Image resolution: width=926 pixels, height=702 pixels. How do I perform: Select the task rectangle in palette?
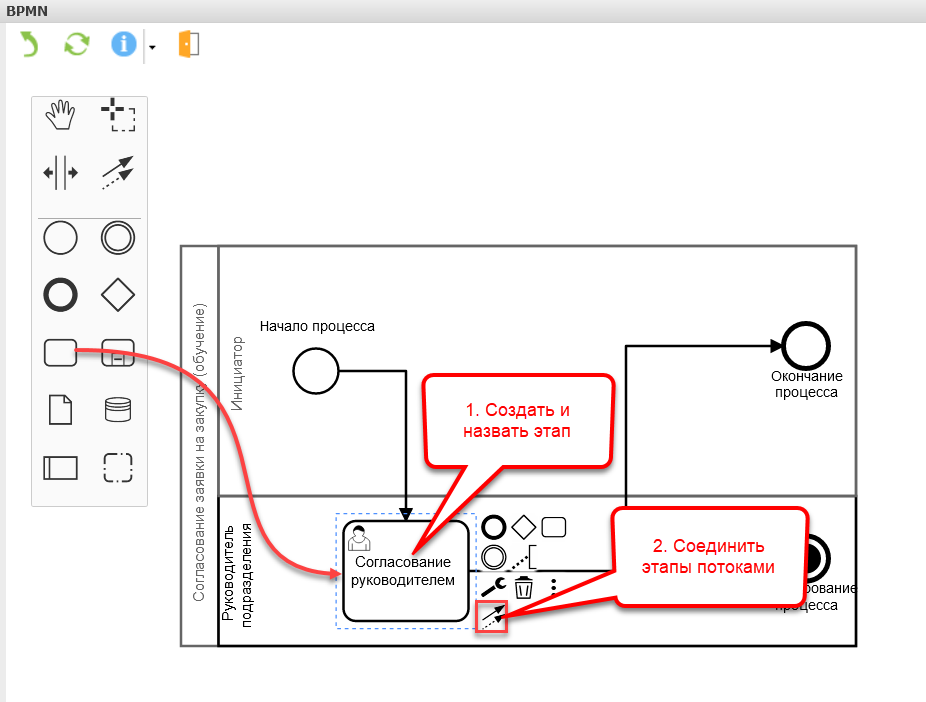[60, 352]
